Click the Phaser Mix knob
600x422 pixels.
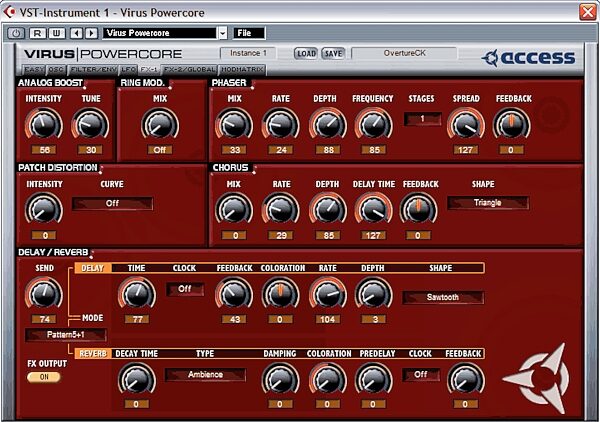(234, 124)
